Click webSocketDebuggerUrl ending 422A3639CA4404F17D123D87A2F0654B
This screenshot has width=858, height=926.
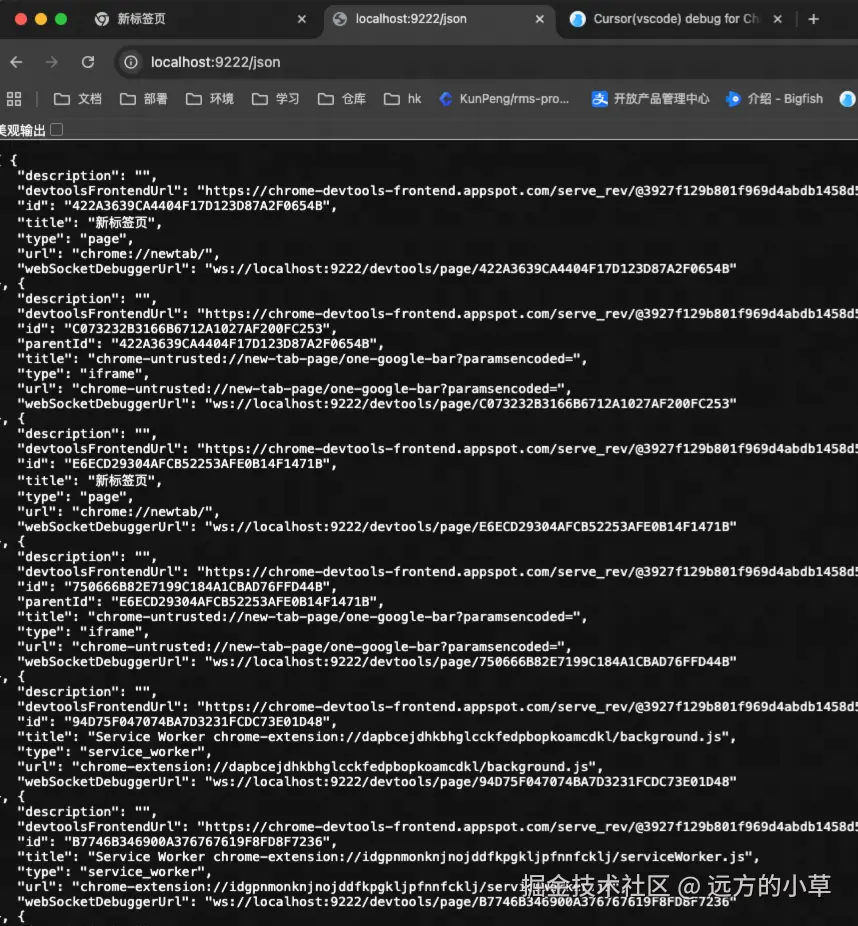tap(377, 269)
